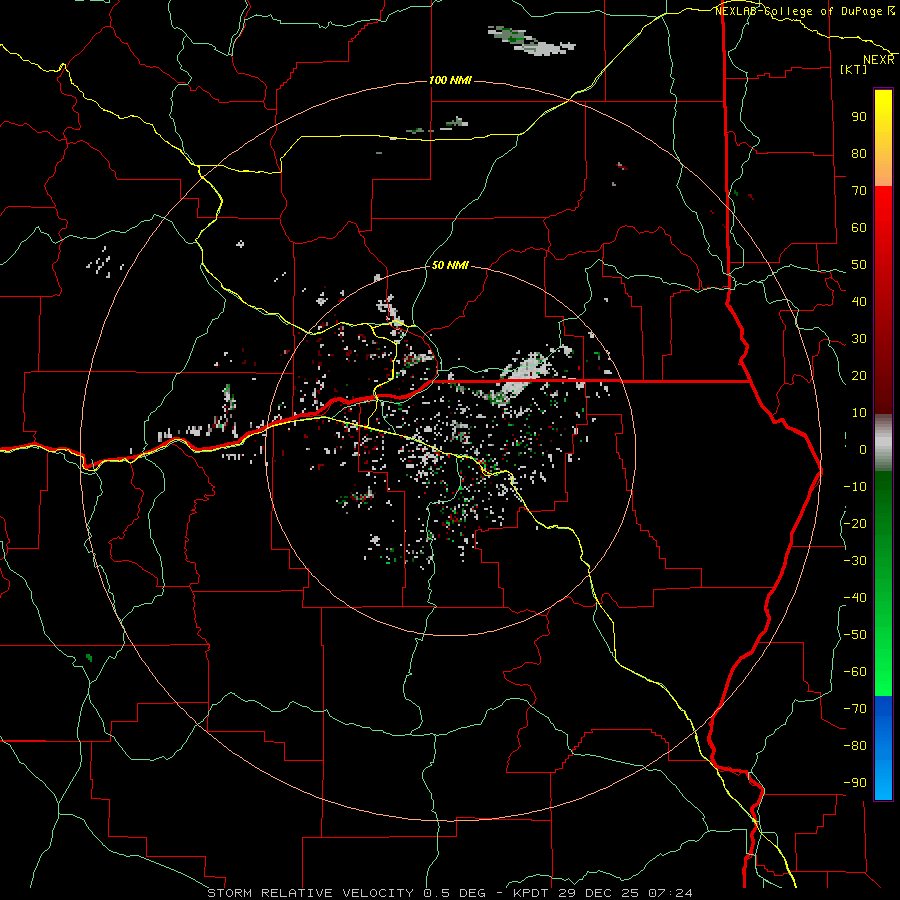Click the -30 value on the velocity scale
900x900 pixels.
point(855,561)
